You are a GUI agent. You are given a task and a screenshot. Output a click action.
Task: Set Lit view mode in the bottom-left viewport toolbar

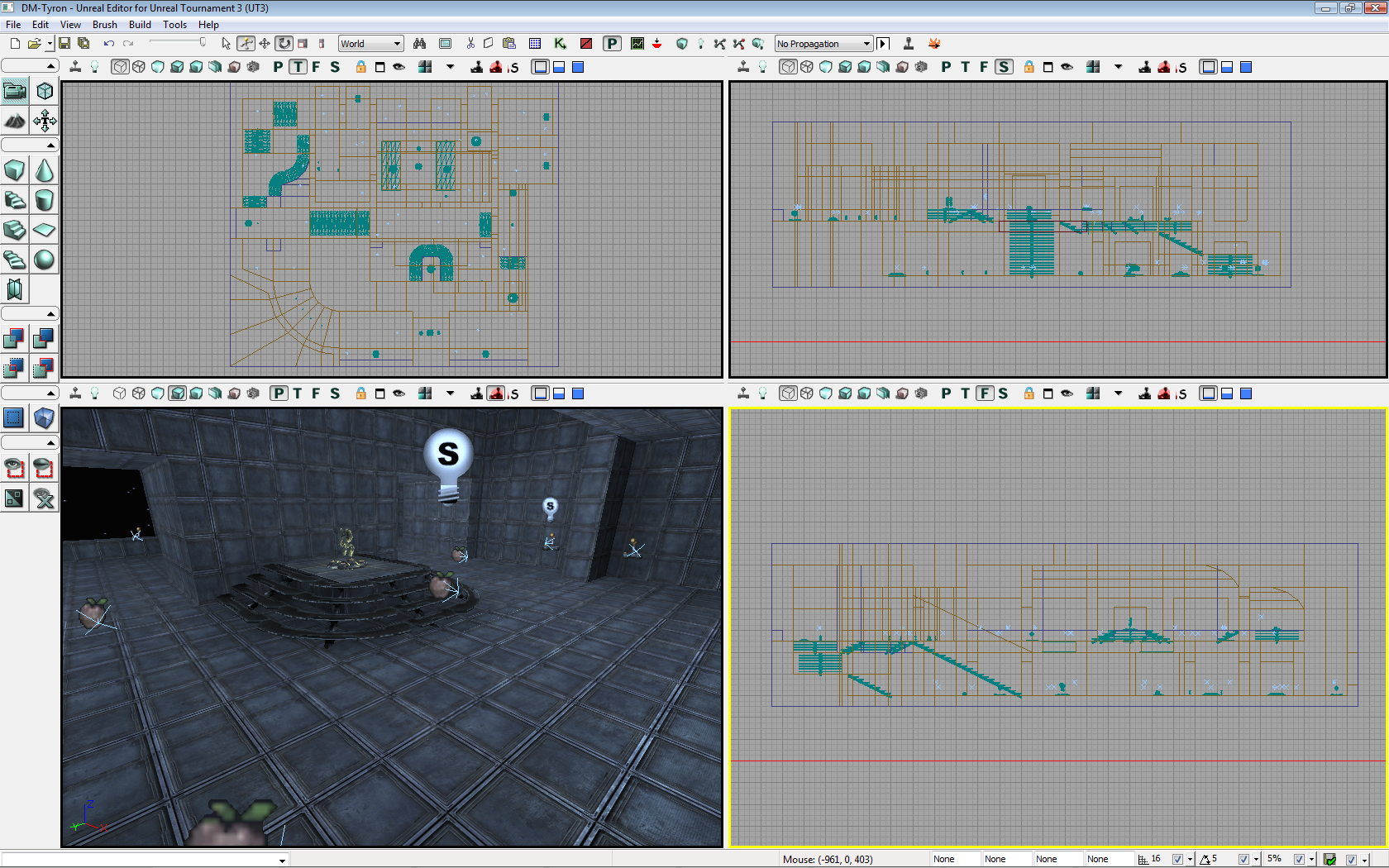(x=177, y=393)
